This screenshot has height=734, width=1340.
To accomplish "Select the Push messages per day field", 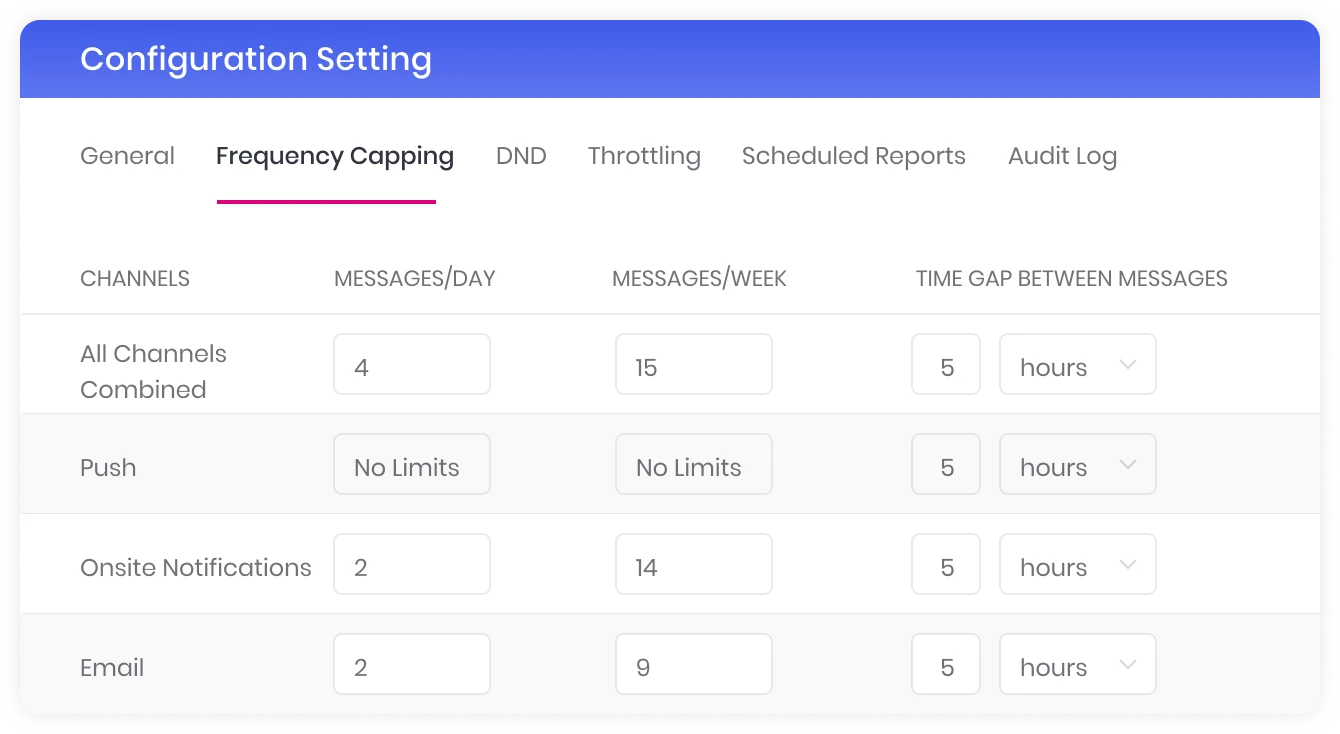I will click(x=412, y=465).
